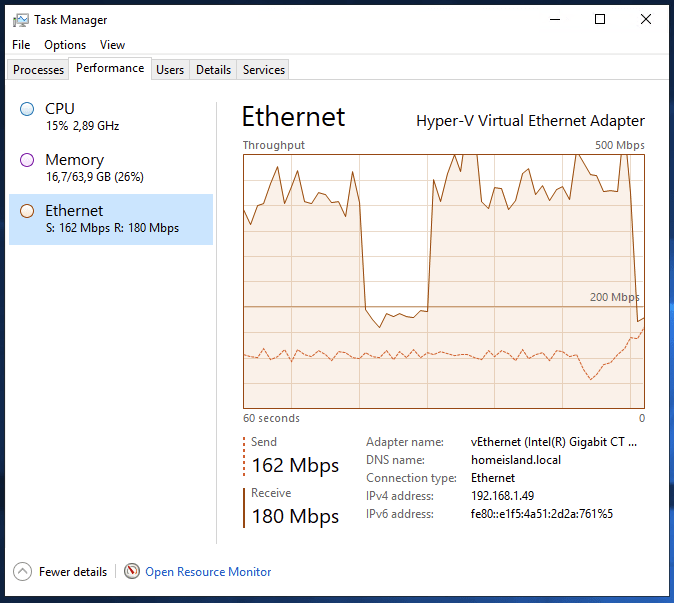This screenshot has height=603, width=674.
Task: Click the Resource Monitor gauge icon
Action: point(132,571)
